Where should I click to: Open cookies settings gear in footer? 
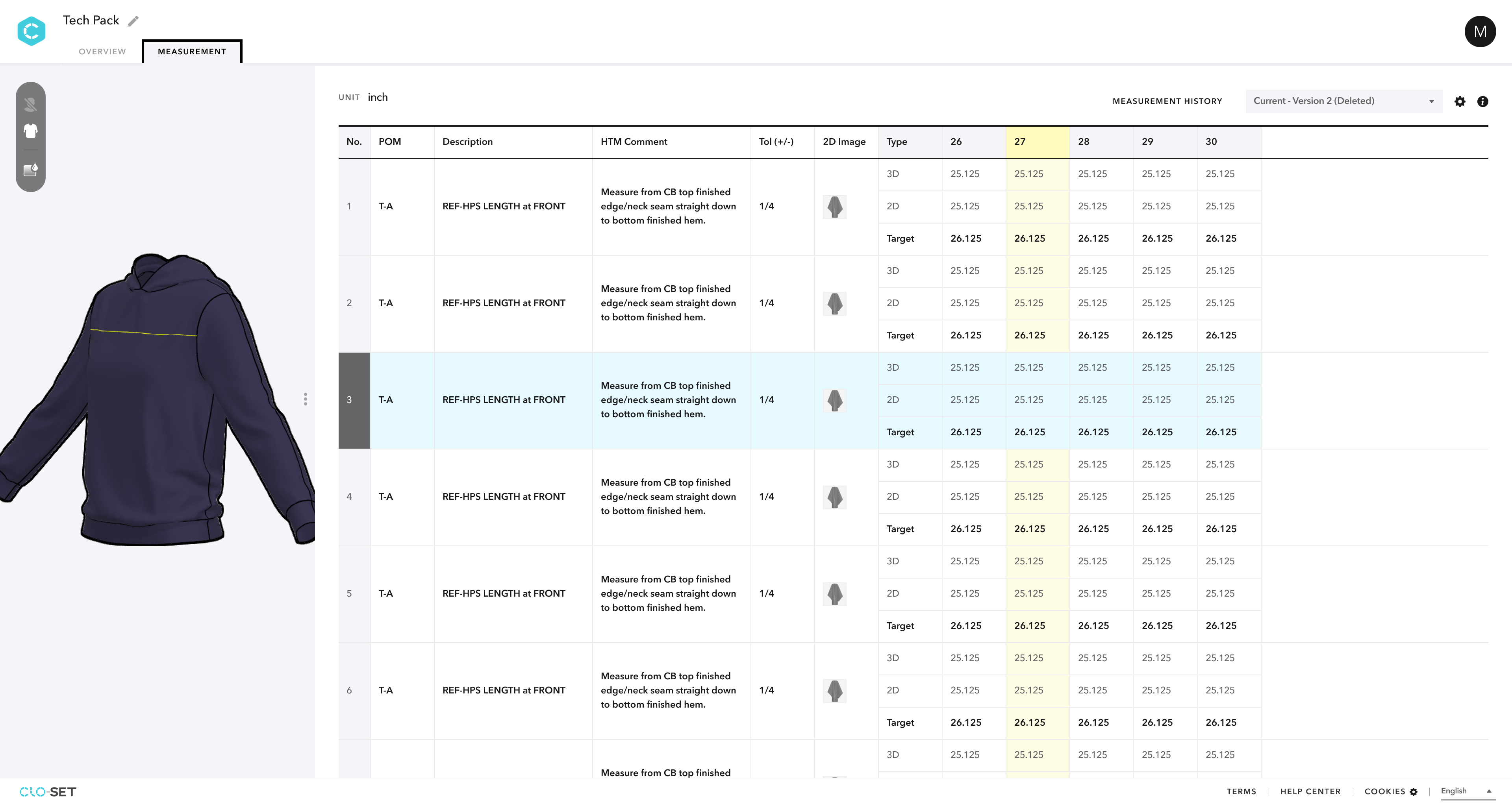click(x=1414, y=792)
